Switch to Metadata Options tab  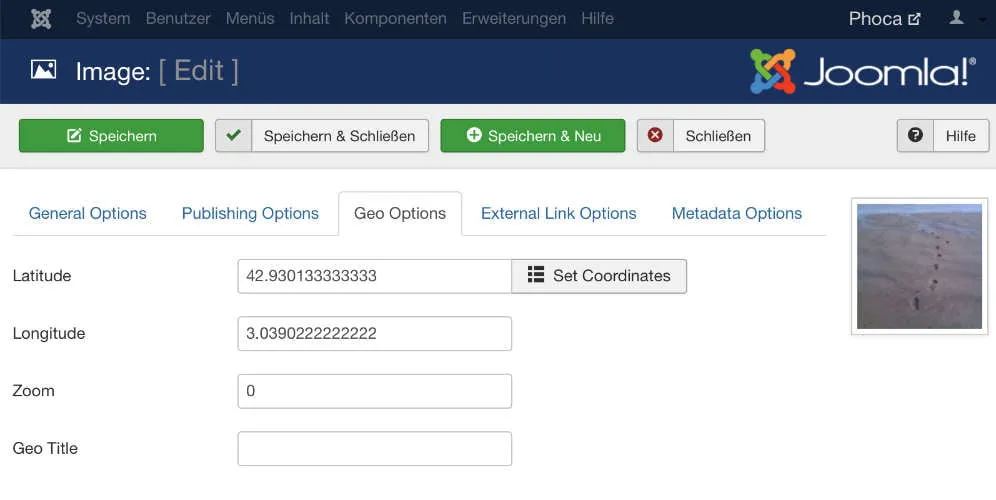coord(737,213)
